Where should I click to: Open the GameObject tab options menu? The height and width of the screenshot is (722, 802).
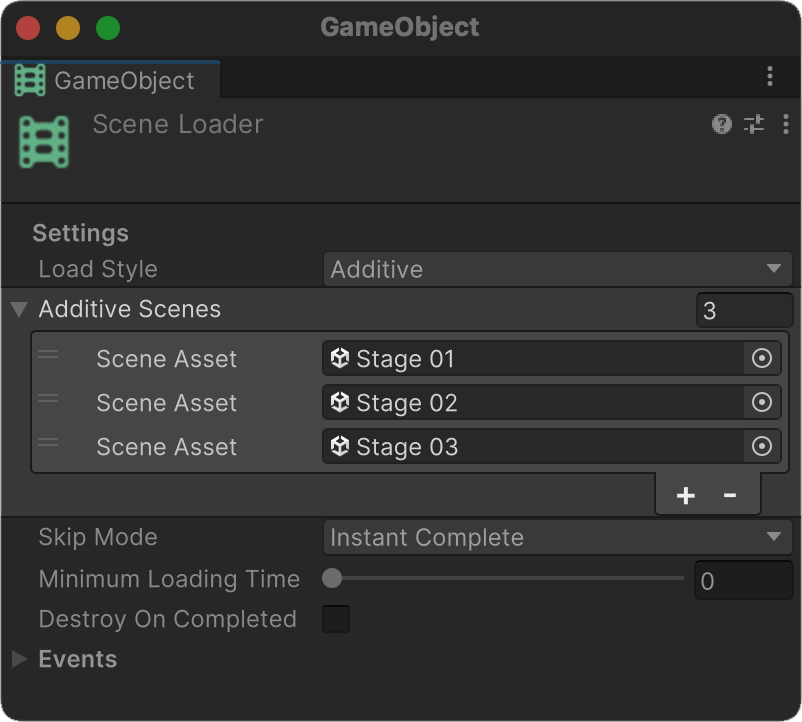click(770, 76)
